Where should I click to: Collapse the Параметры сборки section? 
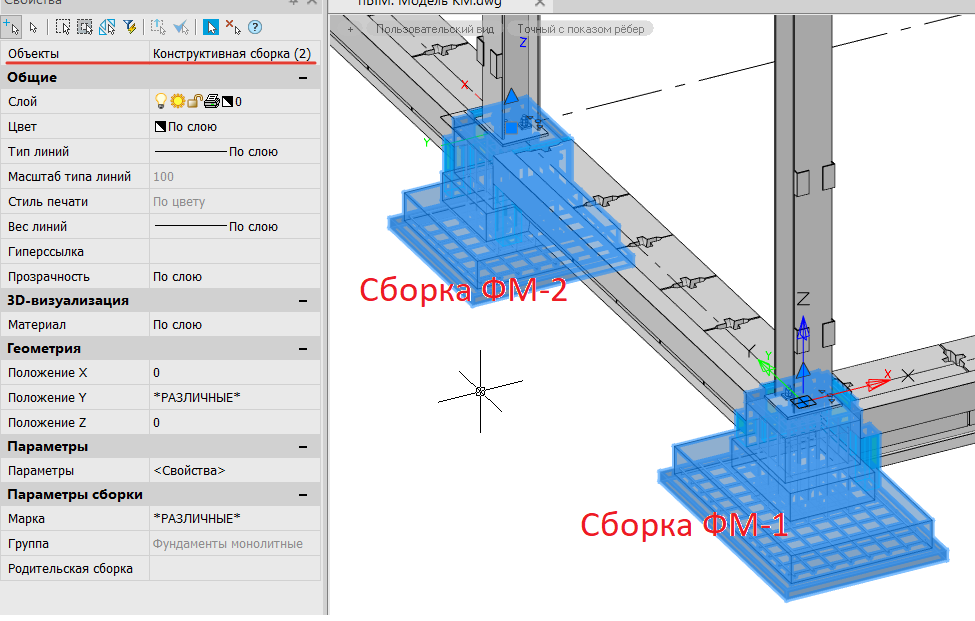coord(302,494)
